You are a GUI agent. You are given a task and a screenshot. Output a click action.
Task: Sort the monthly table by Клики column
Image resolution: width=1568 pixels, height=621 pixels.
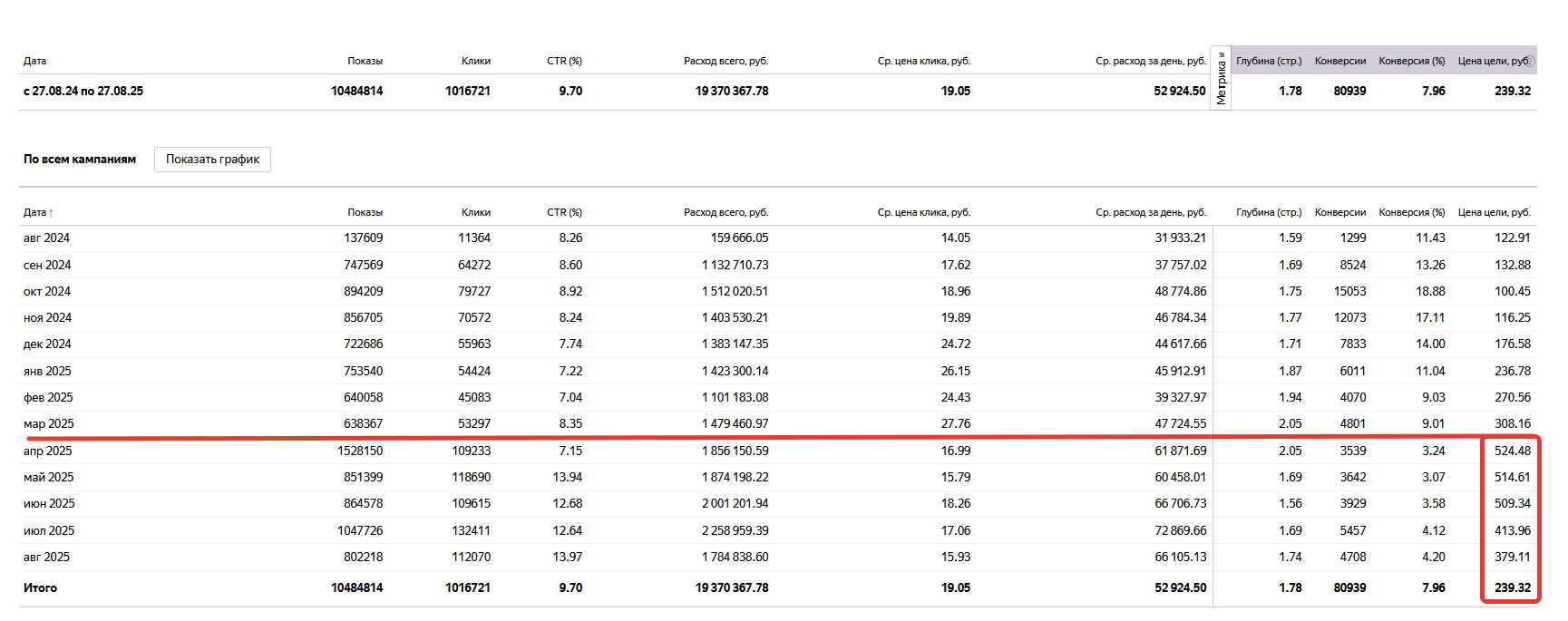coord(475,212)
